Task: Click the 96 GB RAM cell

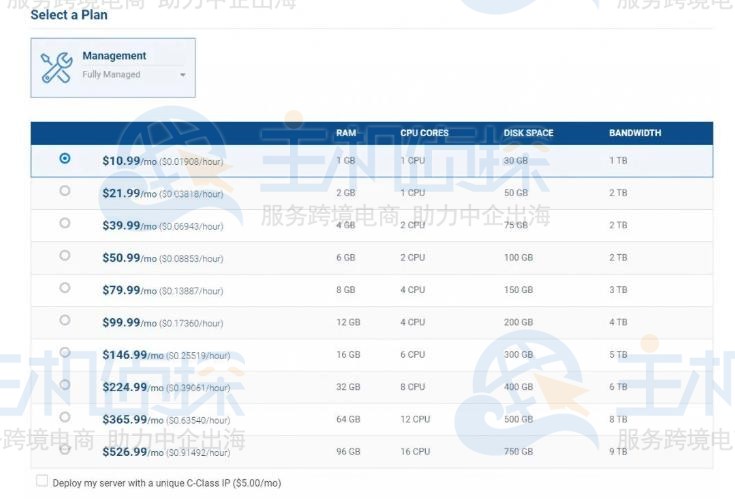Action: click(x=348, y=452)
